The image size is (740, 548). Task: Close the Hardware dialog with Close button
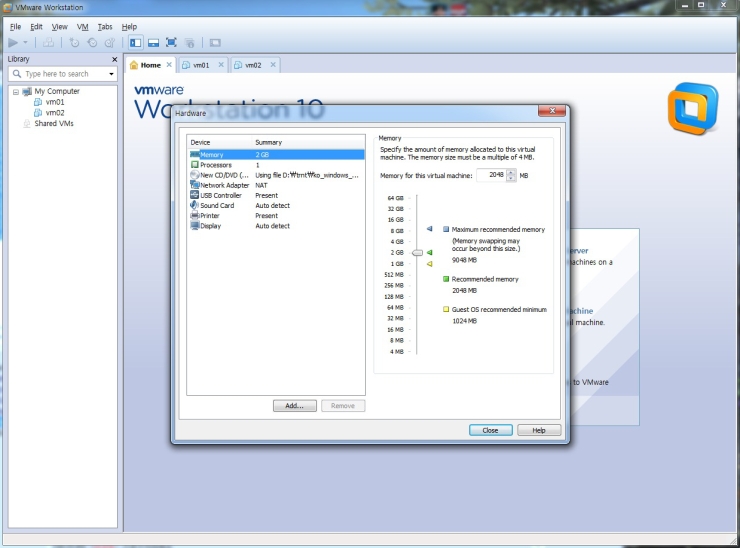click(x=490, y=430)
